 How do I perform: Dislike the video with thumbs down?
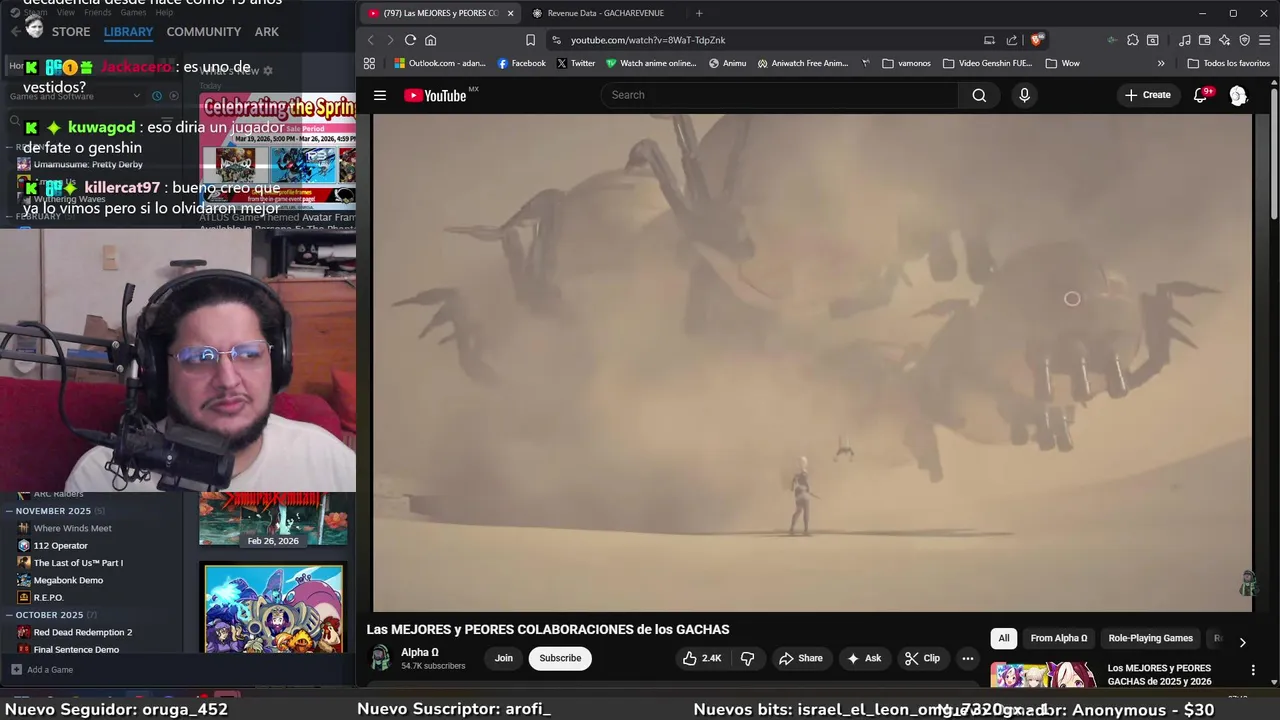click(747, 658)
